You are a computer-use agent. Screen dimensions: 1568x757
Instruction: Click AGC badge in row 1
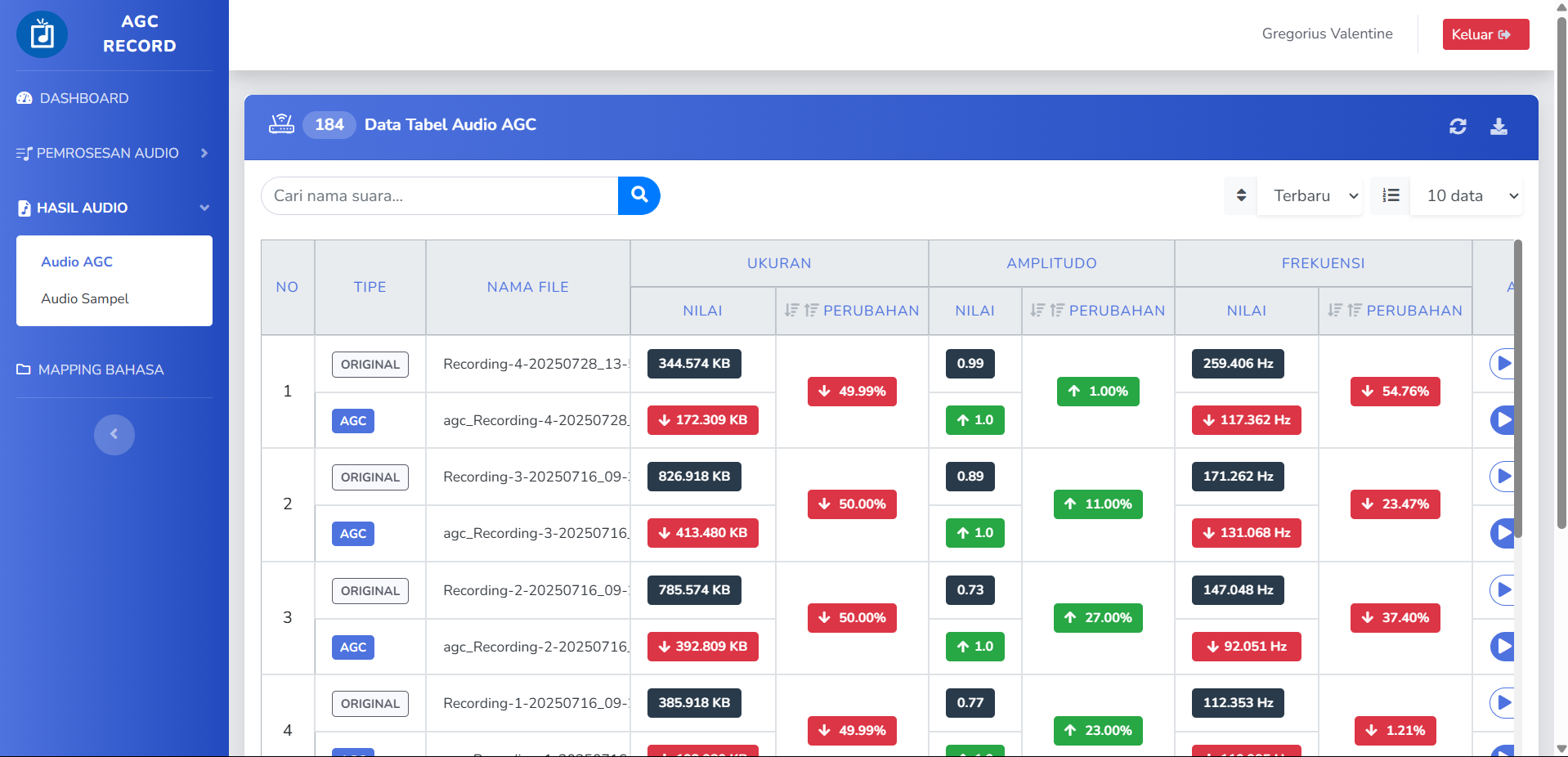[353, 421]
